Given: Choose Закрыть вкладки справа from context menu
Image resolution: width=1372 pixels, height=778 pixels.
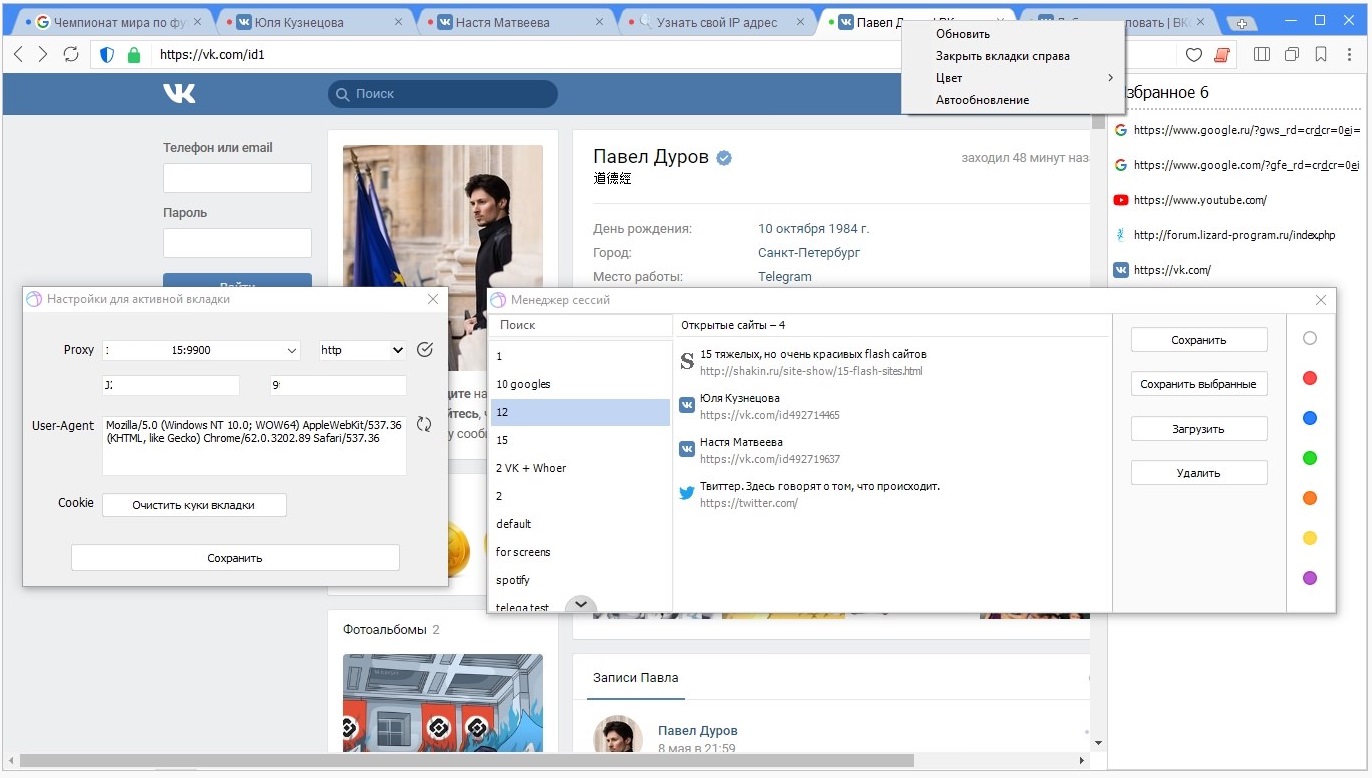Looking at the screenshot, I should pos(1003,56).
